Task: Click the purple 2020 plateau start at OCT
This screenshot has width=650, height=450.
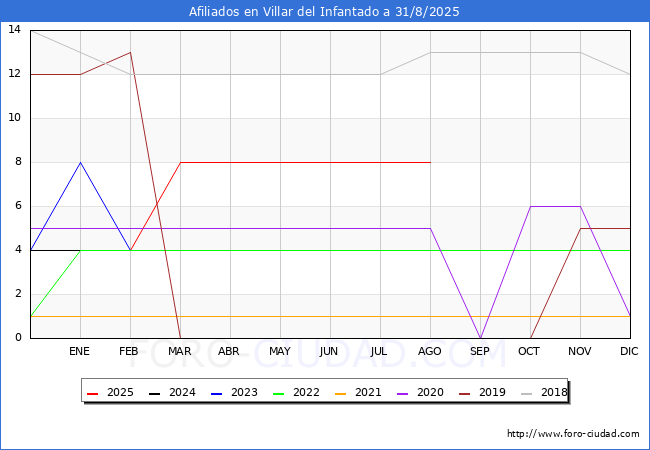Action: click(531, 206)
